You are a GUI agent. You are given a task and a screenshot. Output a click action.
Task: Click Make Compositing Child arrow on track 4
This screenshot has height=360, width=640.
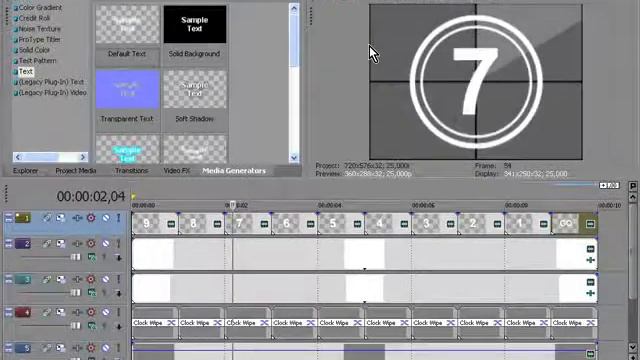tap(118, 326)
